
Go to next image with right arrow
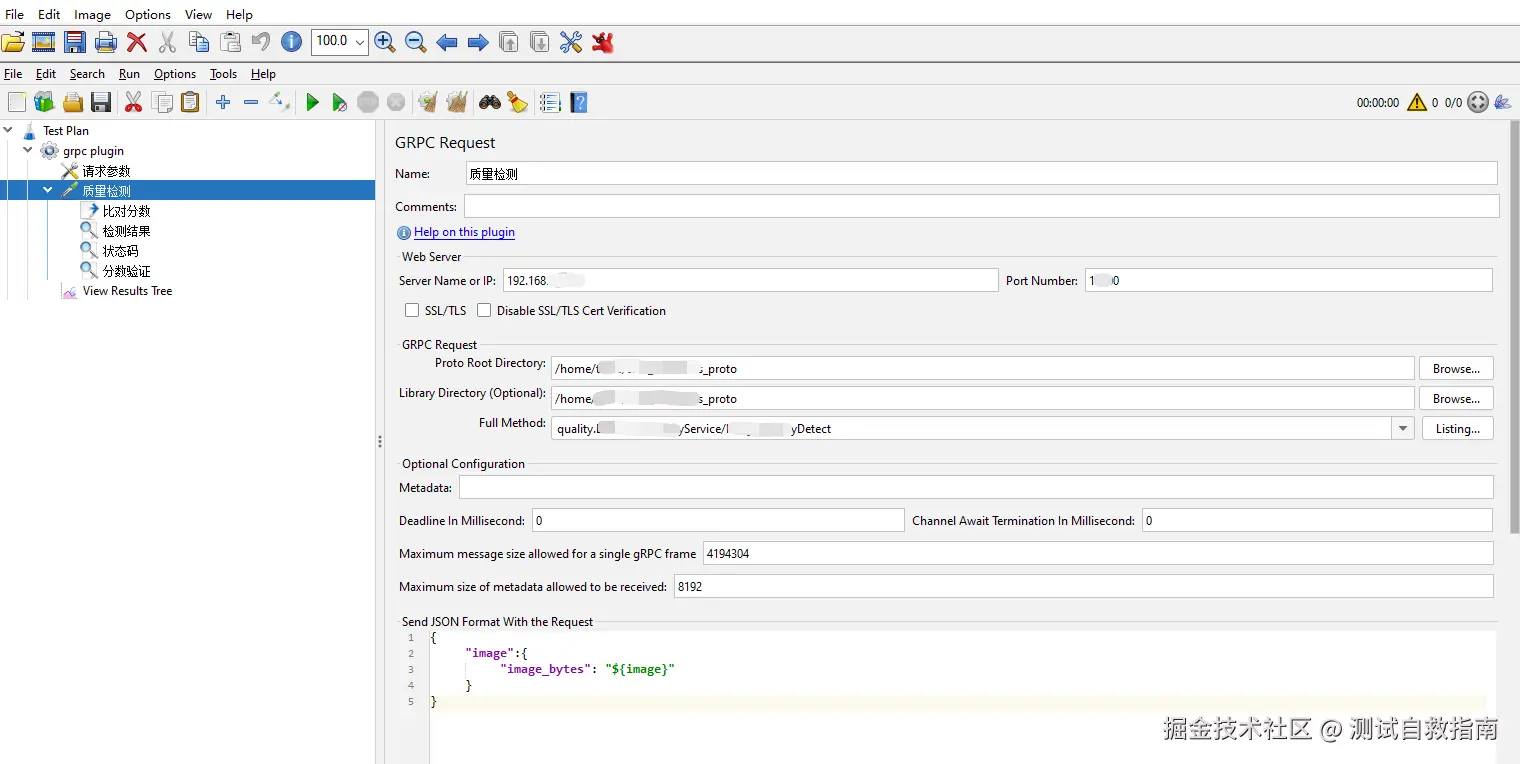pyautogui.click(x=478, y=42)
